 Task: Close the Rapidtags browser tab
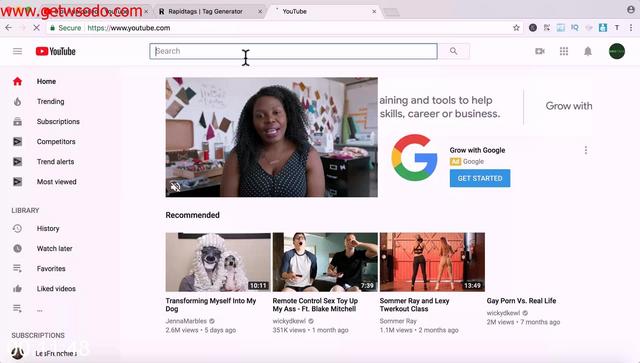point(260,11)
